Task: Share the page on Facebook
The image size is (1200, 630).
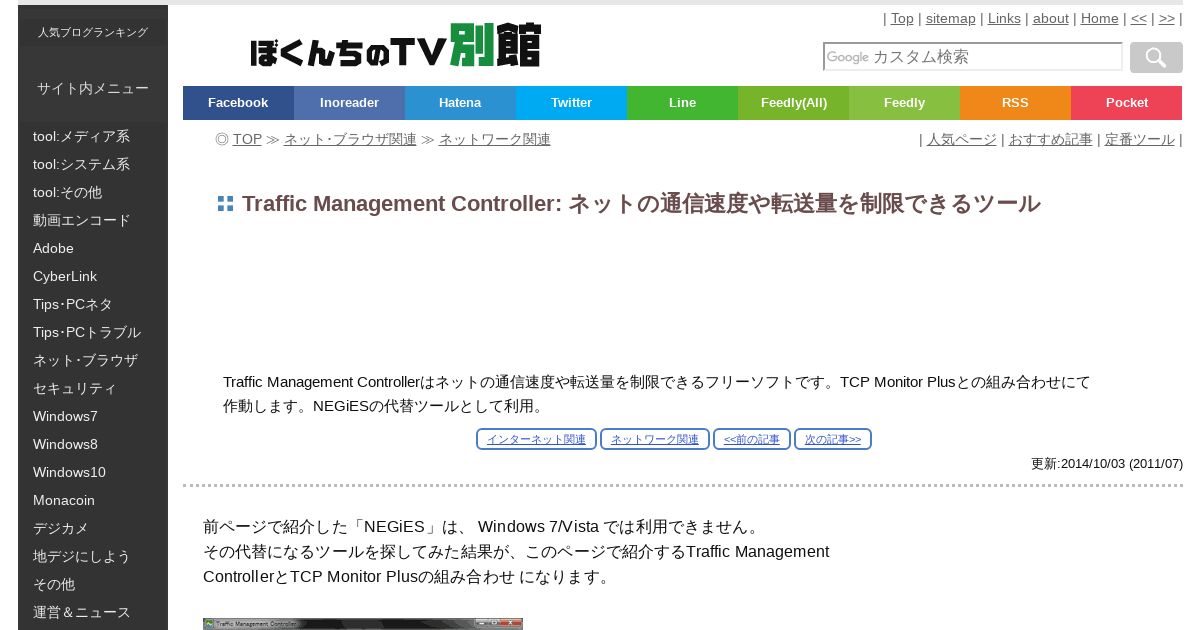Action: coord(238,103)
